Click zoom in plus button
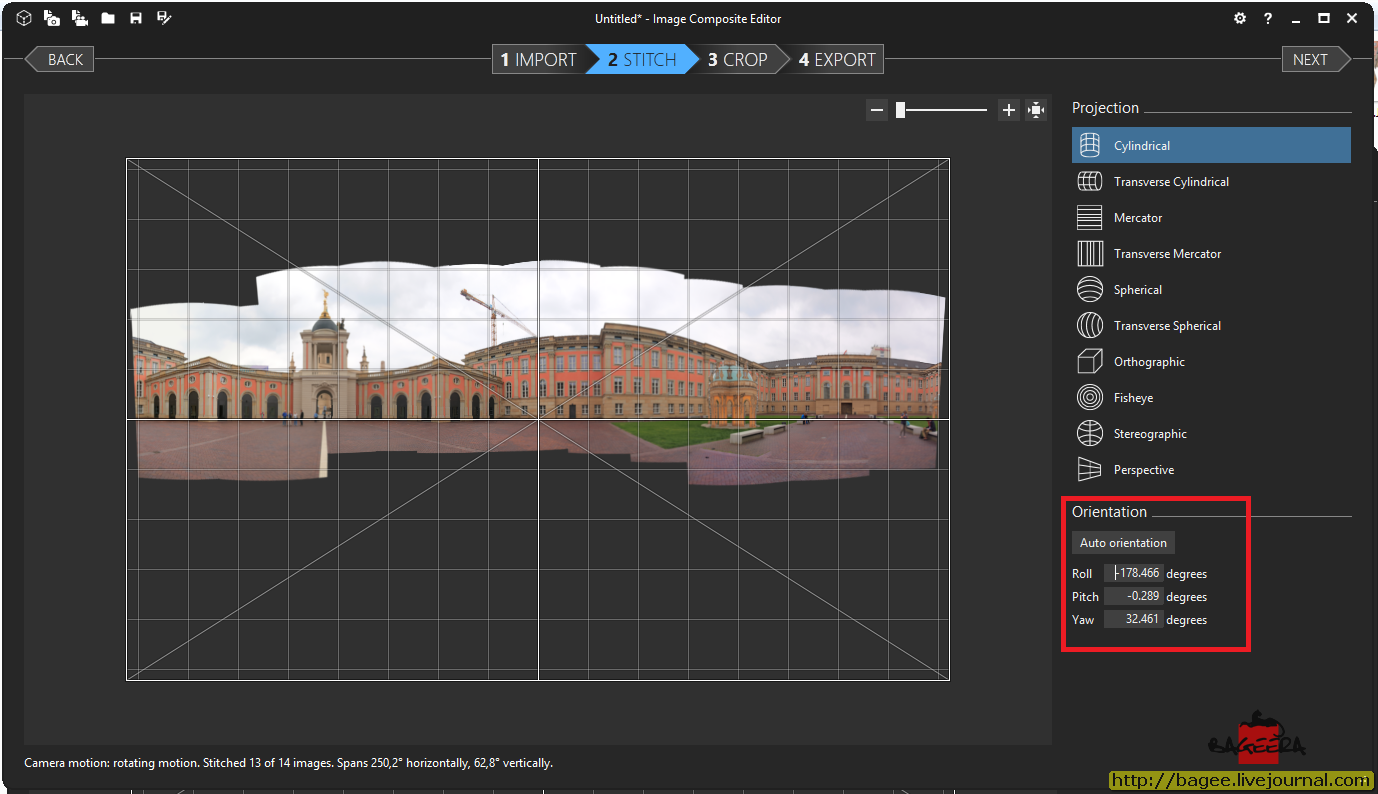The width and height of the screenshot is (1378, 794). coord(1009,110)
